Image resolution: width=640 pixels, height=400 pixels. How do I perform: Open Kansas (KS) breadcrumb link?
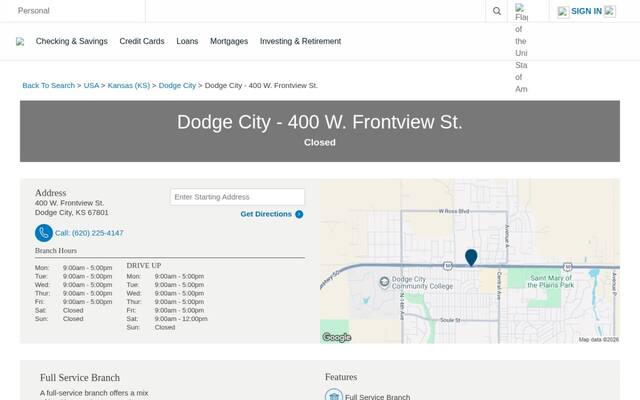coord(129,85)
